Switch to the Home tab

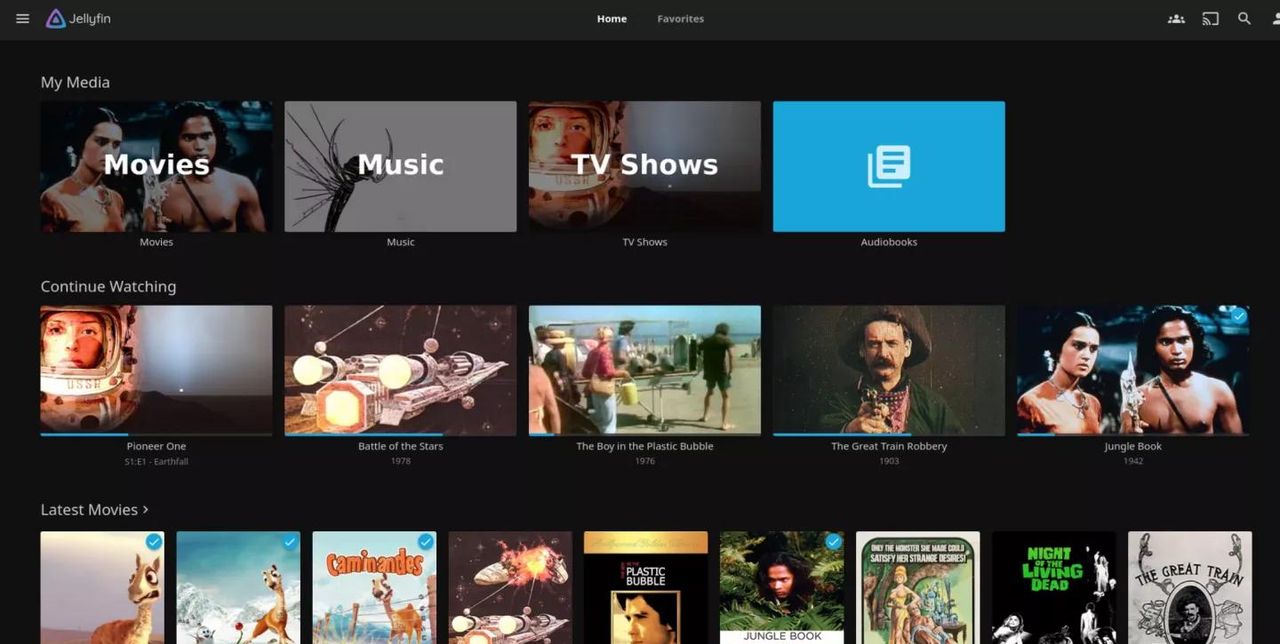tap(612, 19)
